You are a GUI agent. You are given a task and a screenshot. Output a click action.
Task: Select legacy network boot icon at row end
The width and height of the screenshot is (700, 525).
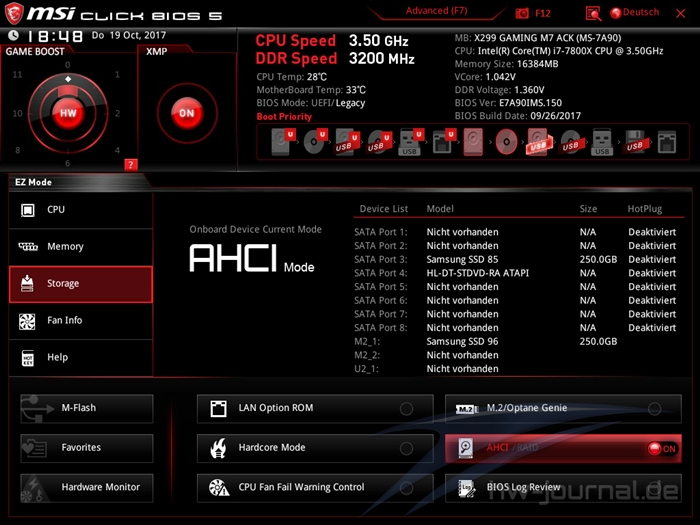667,142
